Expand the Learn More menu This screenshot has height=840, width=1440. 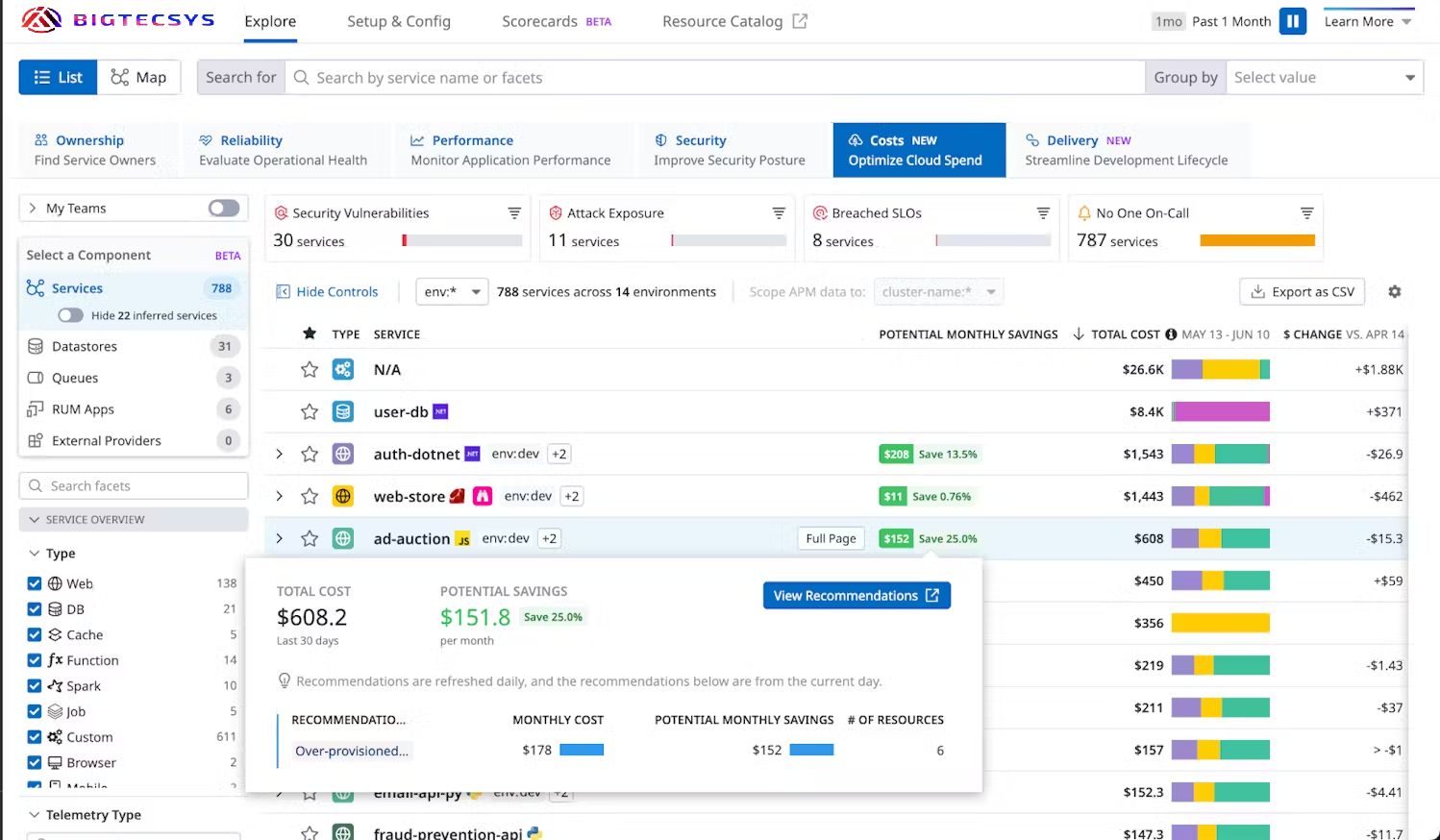point(1368,21)
